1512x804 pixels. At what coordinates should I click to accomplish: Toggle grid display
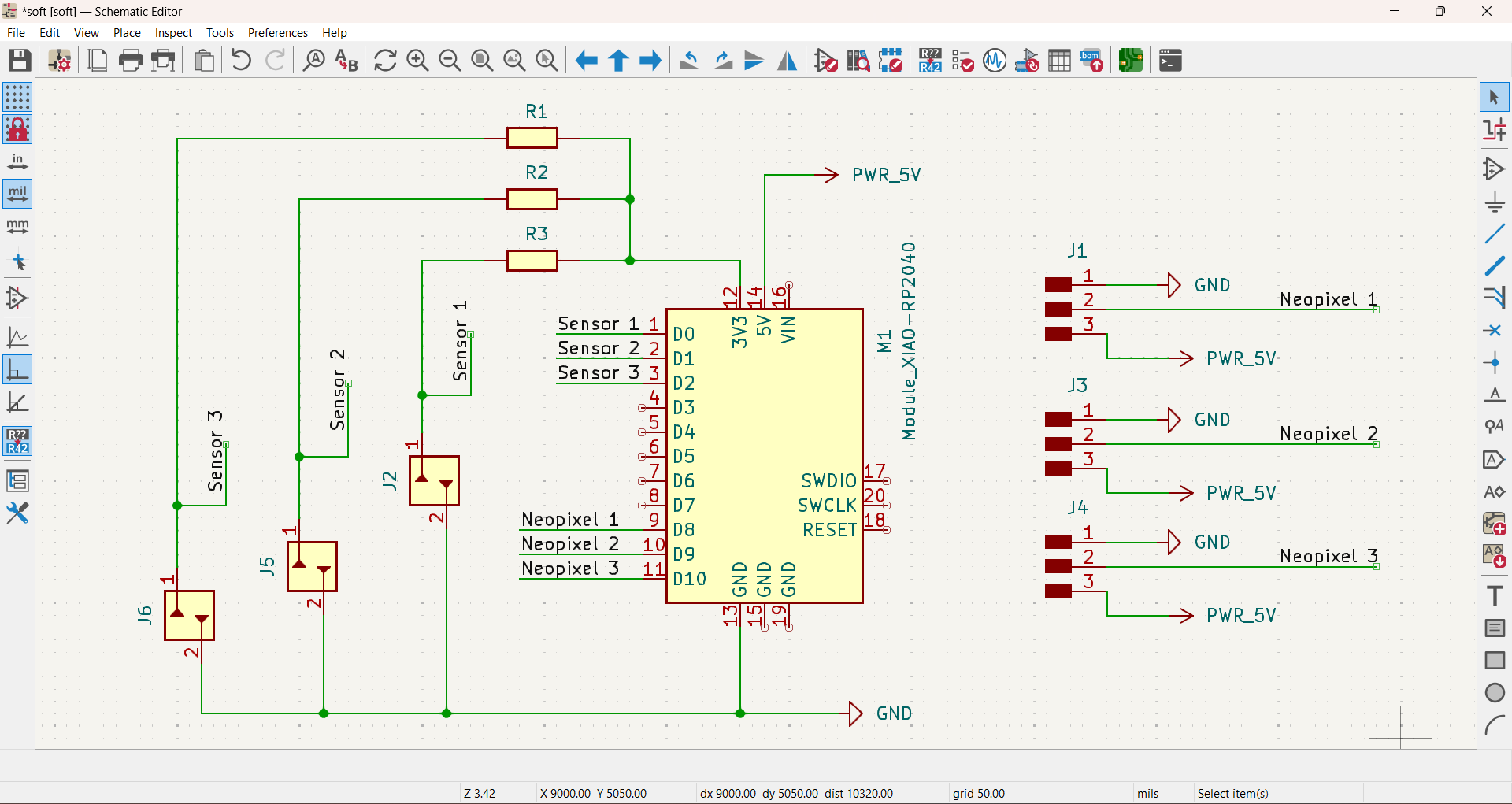pos(17,97)
